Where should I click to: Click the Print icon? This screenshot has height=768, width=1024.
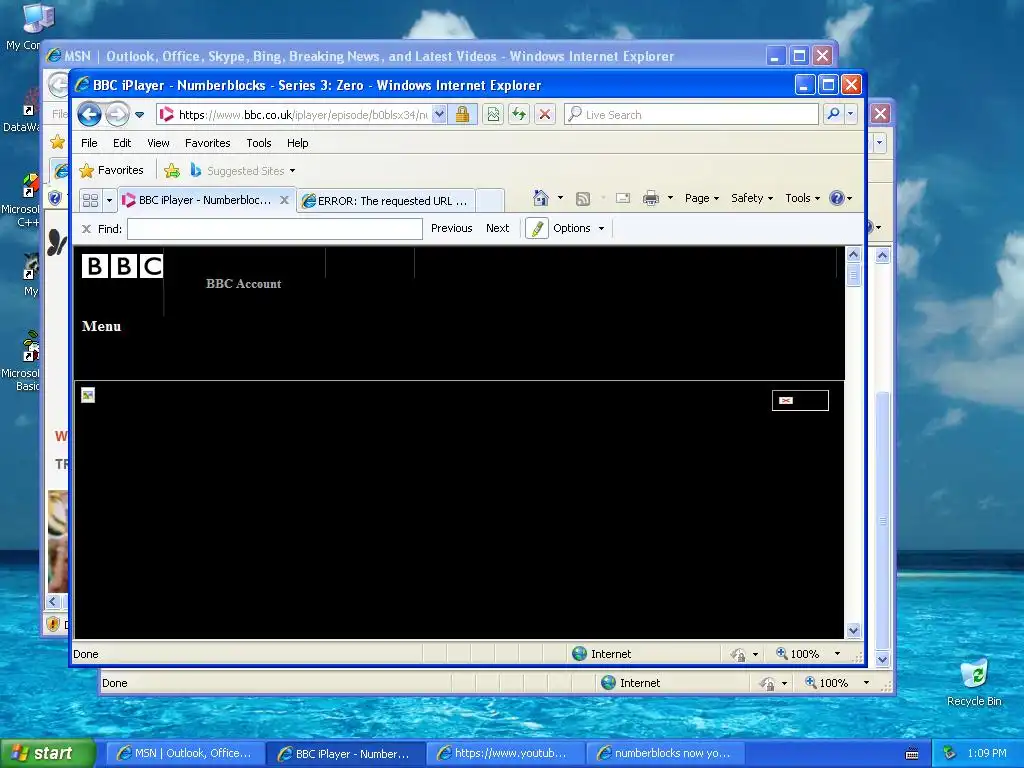(x=651, y=198)
